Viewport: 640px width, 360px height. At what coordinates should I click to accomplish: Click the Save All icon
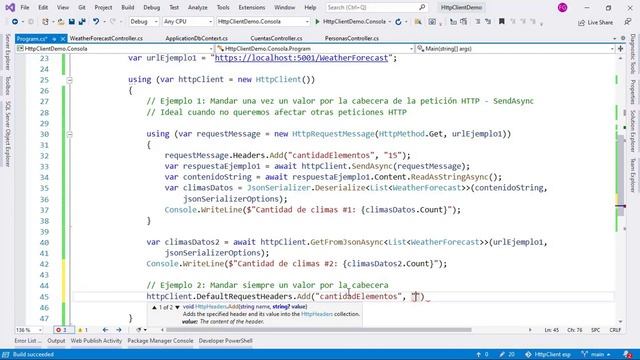82,22
